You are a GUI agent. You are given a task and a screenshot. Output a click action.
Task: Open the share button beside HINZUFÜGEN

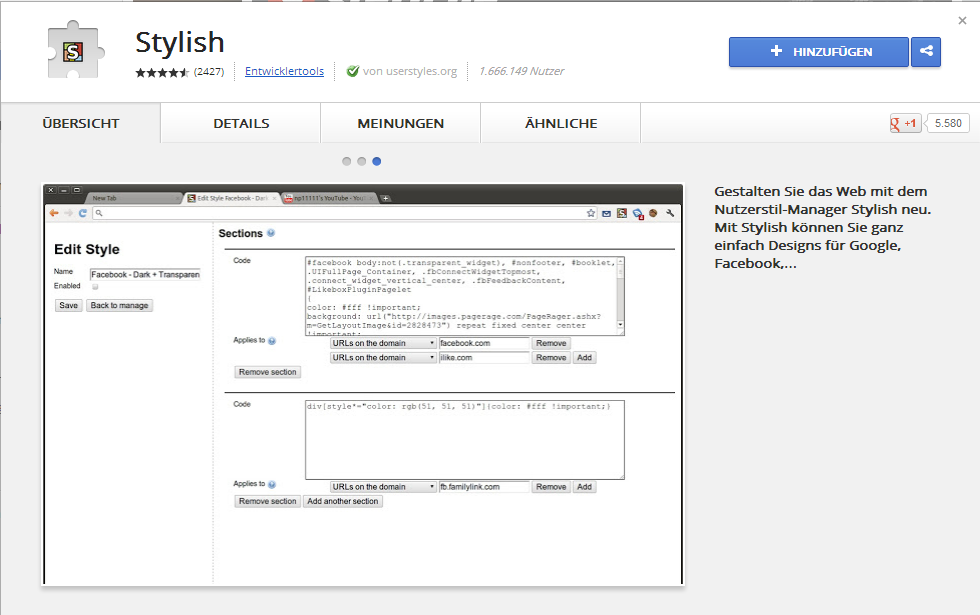click(x=926, y=52)
